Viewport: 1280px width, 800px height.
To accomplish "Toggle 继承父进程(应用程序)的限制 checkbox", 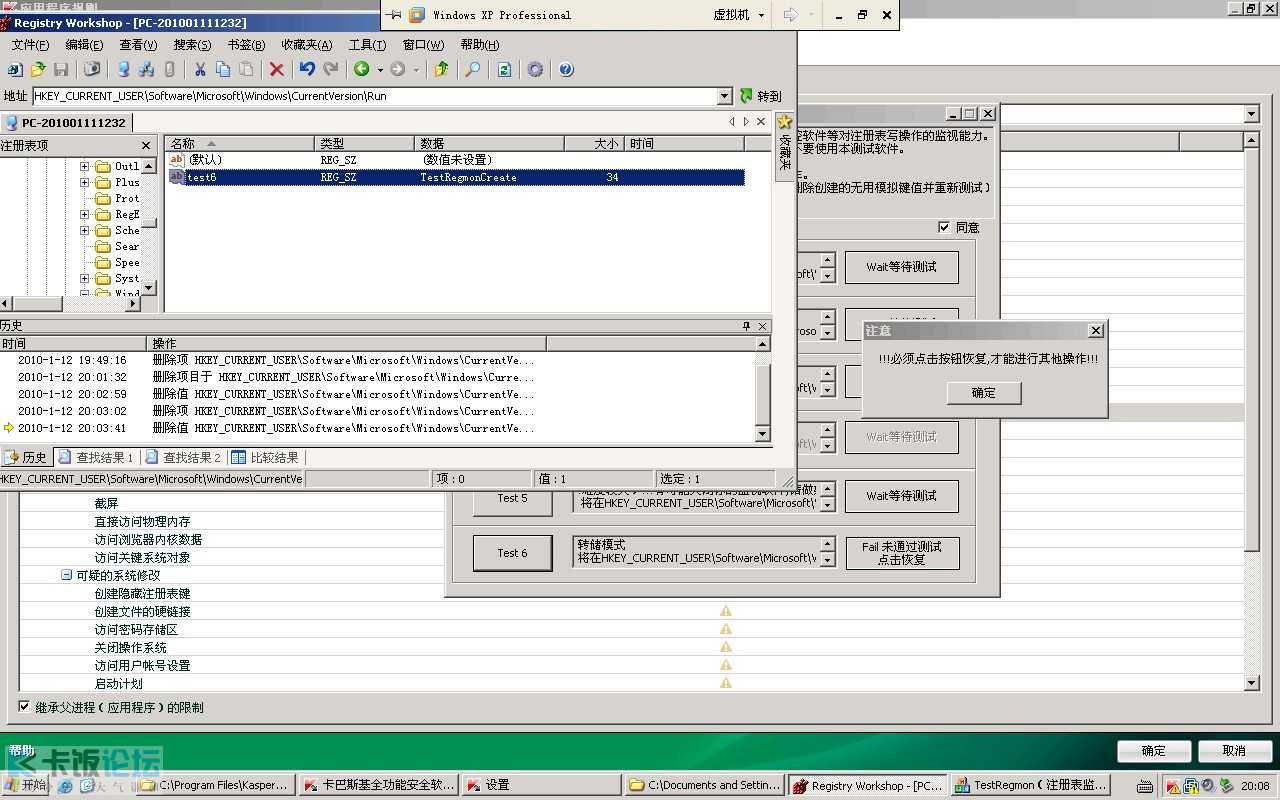I will pos(25,707).
